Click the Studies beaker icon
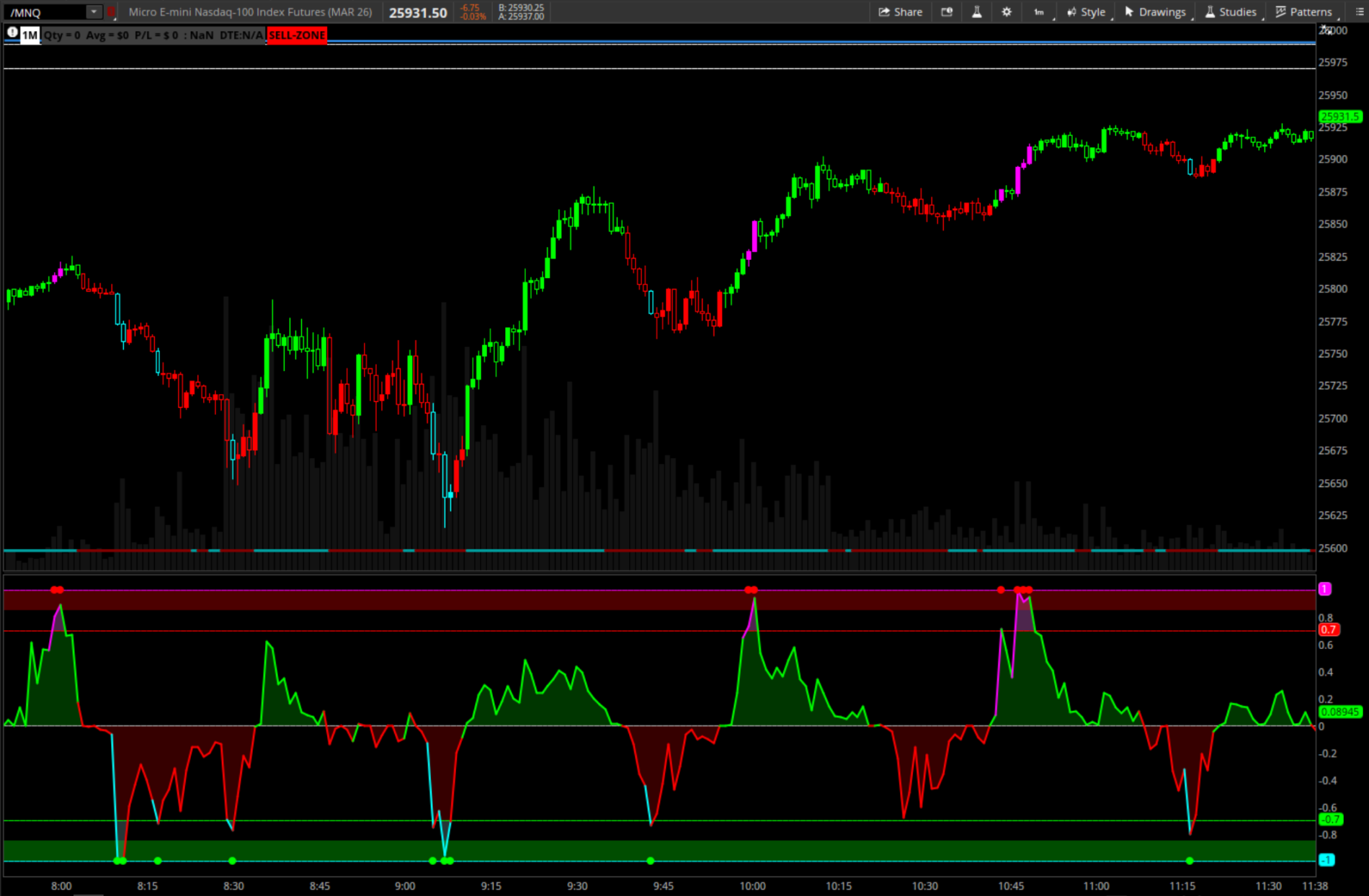 (1208, 12)
